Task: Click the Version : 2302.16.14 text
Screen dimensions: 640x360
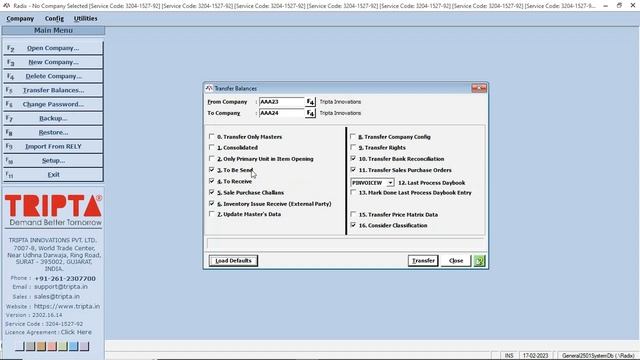Action: [34, 315]
